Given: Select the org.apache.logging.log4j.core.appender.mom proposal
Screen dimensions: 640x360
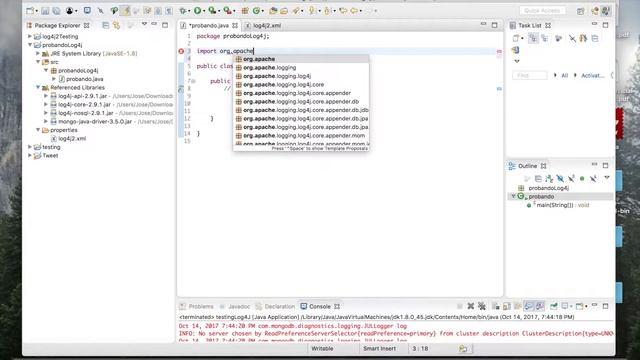Looking at the screenshot, I should pyautogui.click(x=301, y=136).
